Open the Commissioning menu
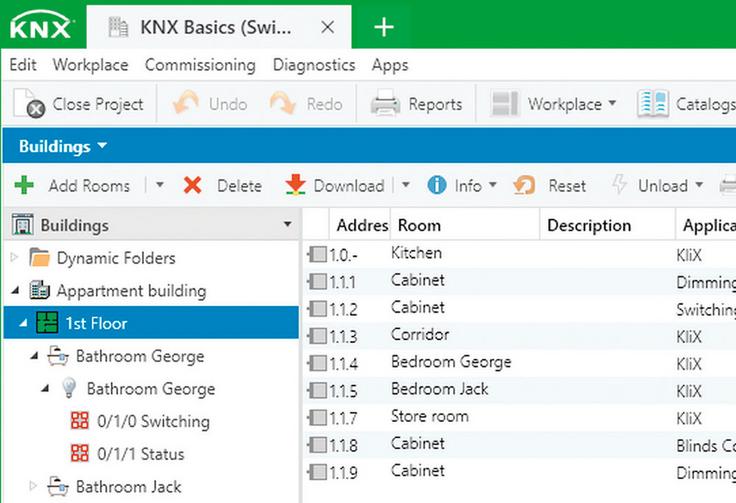Viewport: 736px width, 503px height. [x=200, y=65]
